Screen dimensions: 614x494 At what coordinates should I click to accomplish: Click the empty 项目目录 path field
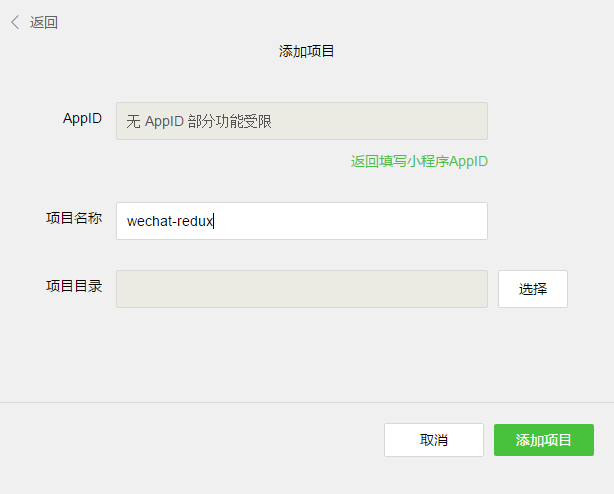pyautogui.click(x=301, y=289)
